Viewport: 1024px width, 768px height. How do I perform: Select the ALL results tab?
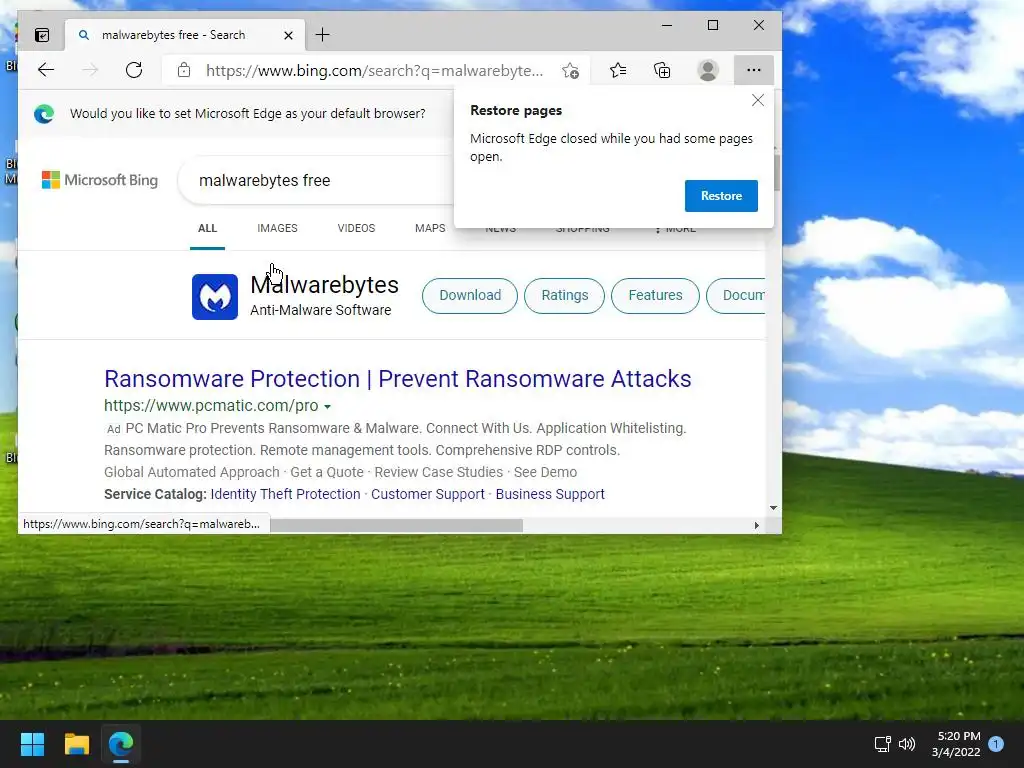pos(207,228)
